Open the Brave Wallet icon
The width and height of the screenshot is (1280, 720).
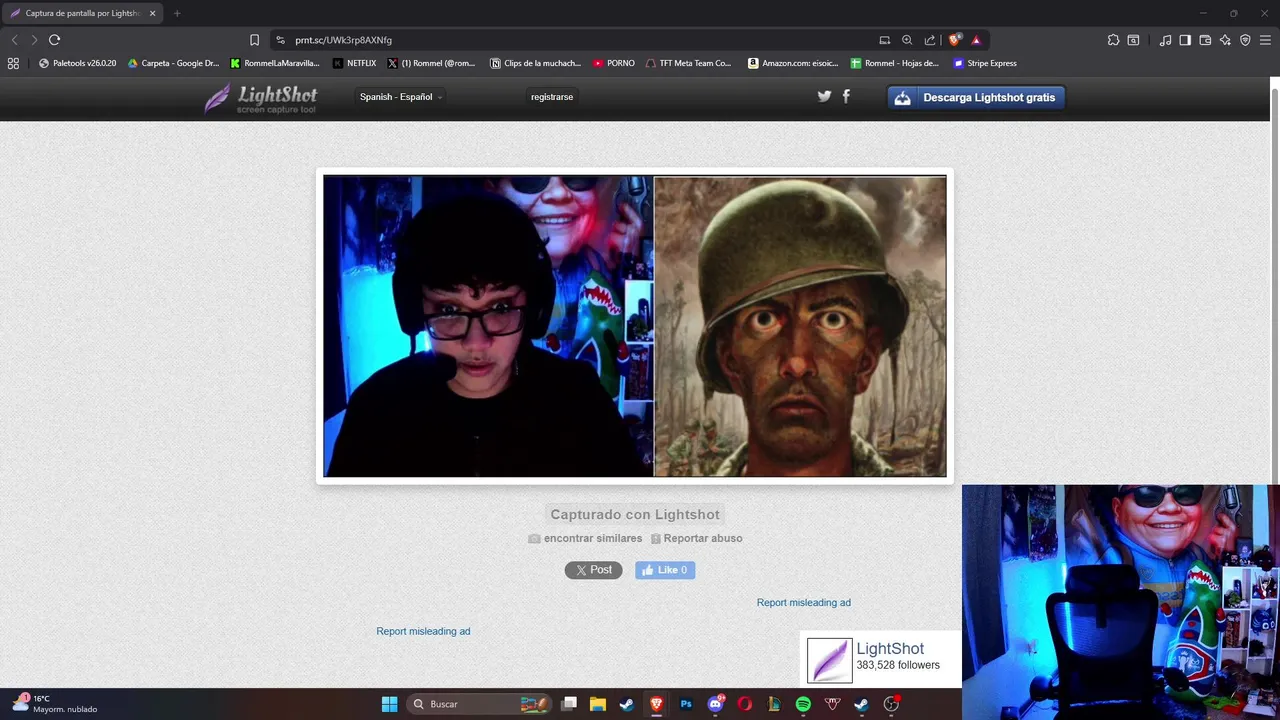point(1205,40)
